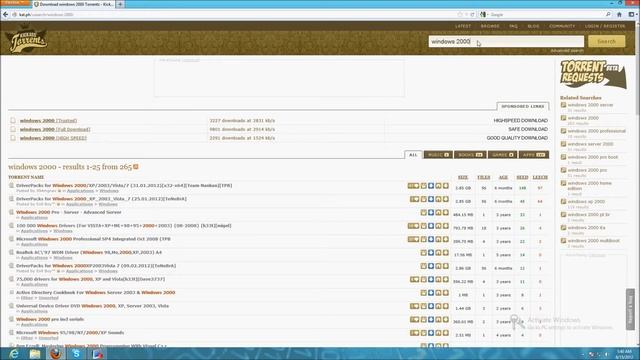640x360 pixels.
Task: Open comments icon on 75,000 drivers row
Action: point(414,279)
